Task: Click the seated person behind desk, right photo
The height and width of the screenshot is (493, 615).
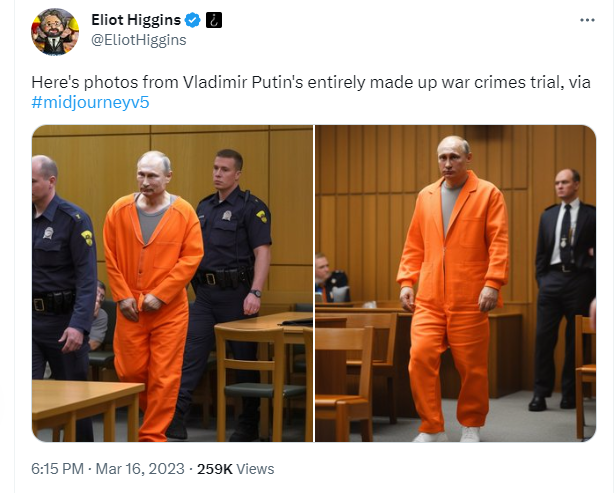Action: point(331,278)
